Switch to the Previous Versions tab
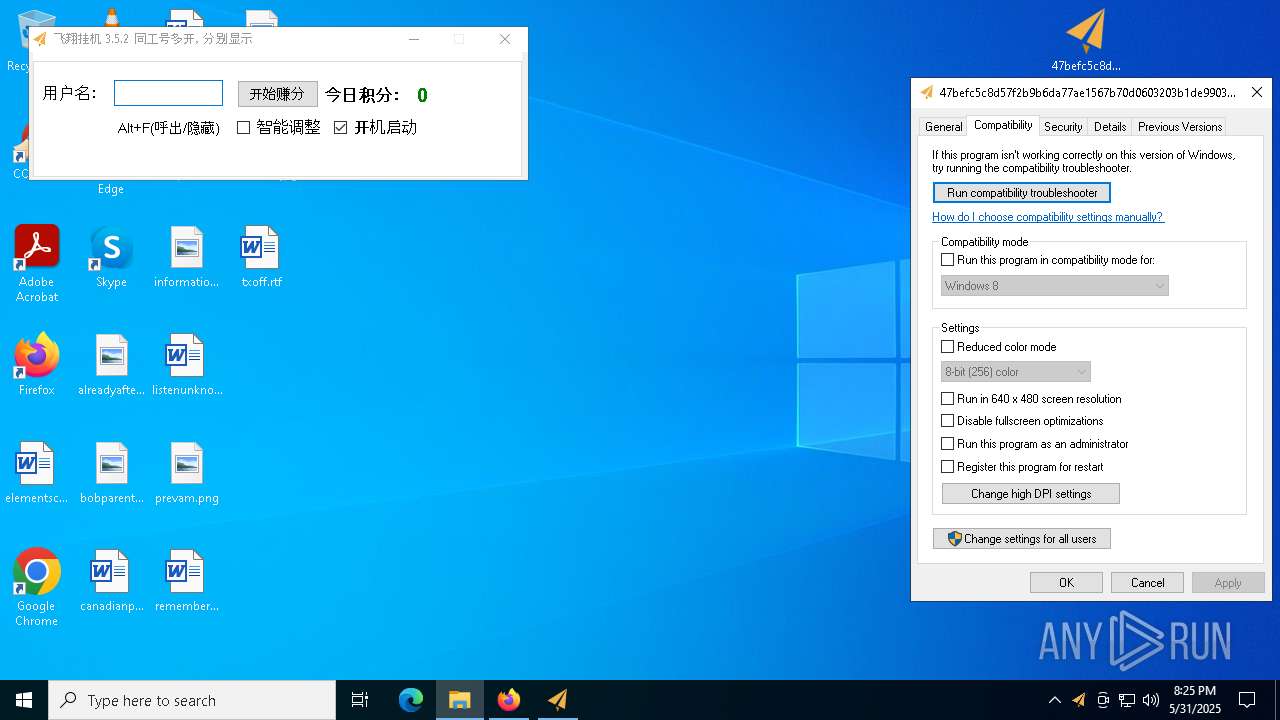 1180,127
